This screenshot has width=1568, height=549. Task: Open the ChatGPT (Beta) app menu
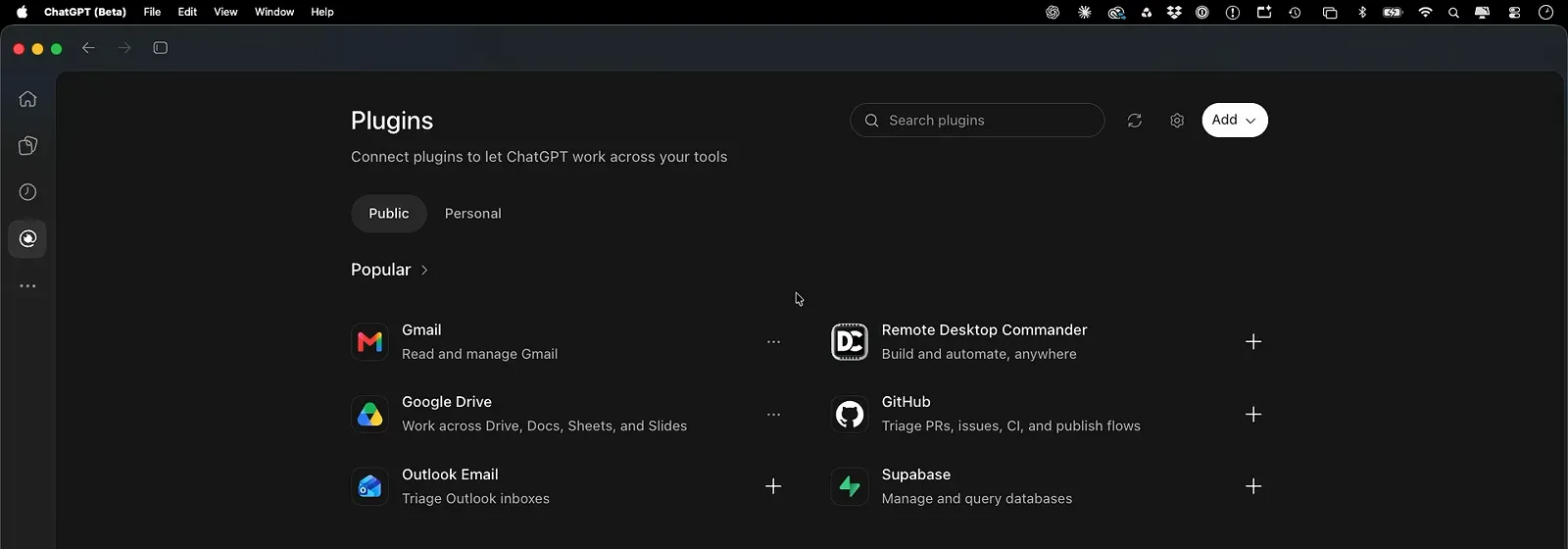click(x=85, y=12)
